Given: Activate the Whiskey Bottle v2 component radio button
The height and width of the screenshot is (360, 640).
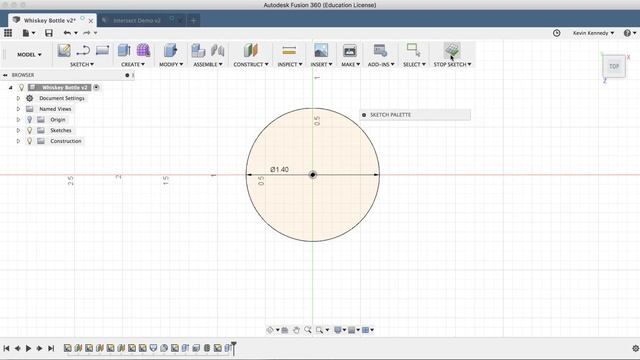Looking at the screenshot, I should click(x=96, y=87).
